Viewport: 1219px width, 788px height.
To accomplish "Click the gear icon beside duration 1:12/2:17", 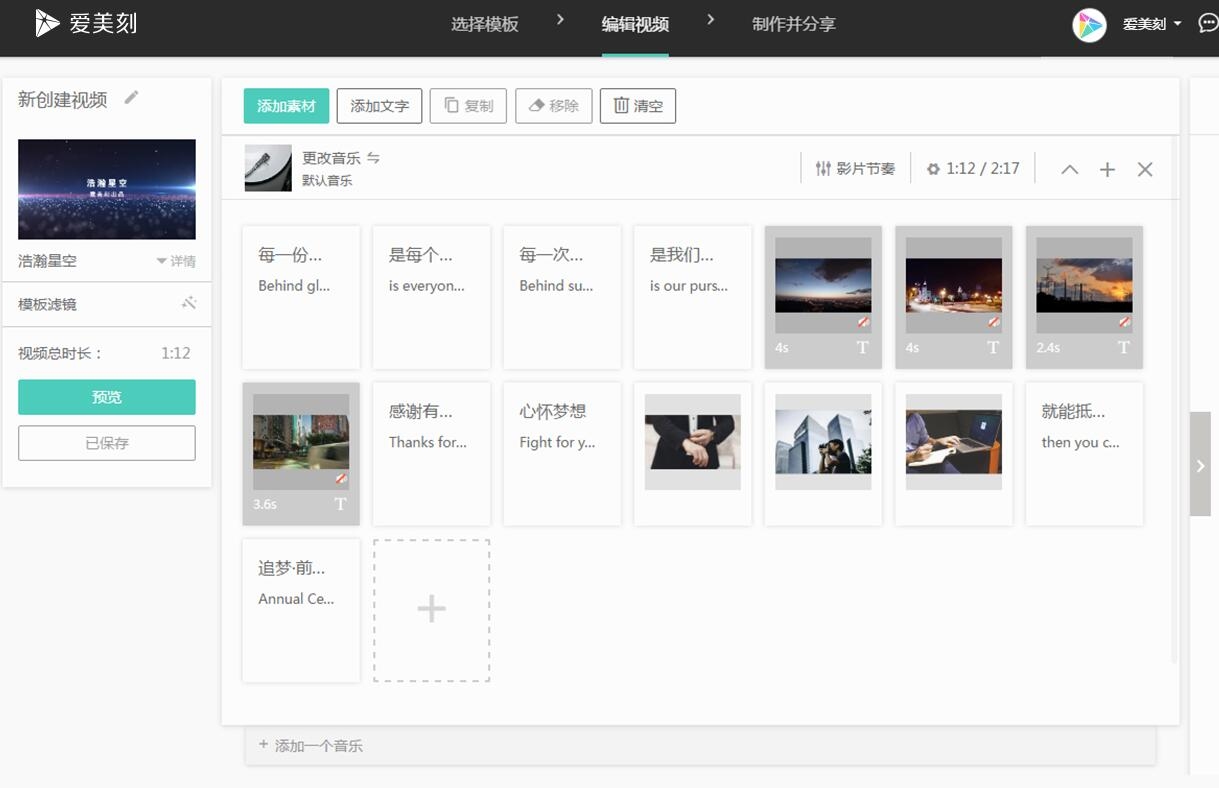I will tap(933, 168).
